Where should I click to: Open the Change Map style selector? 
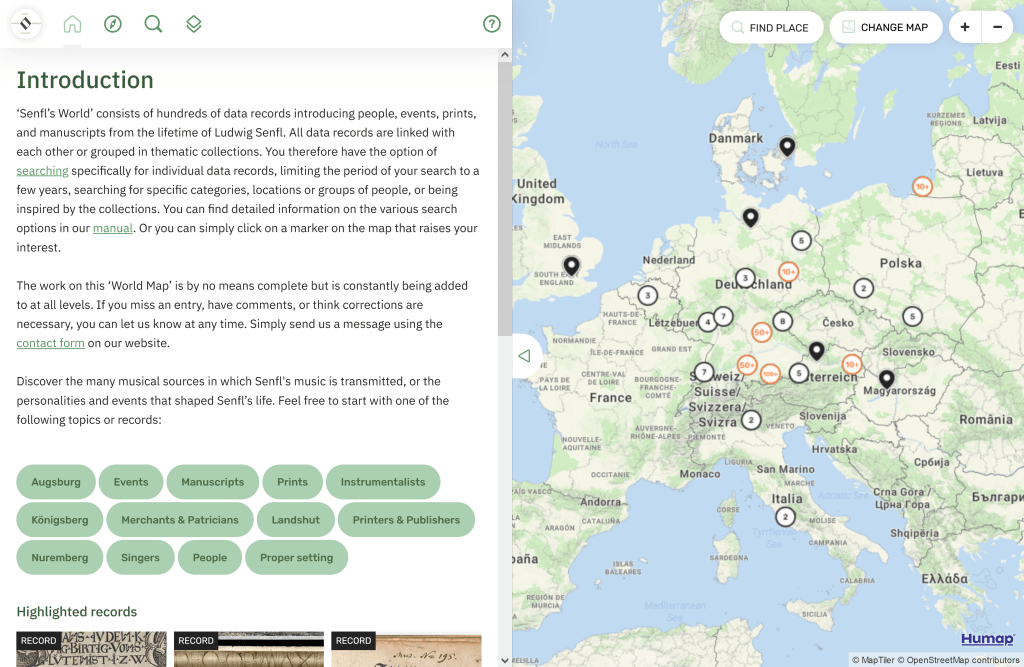885,27
